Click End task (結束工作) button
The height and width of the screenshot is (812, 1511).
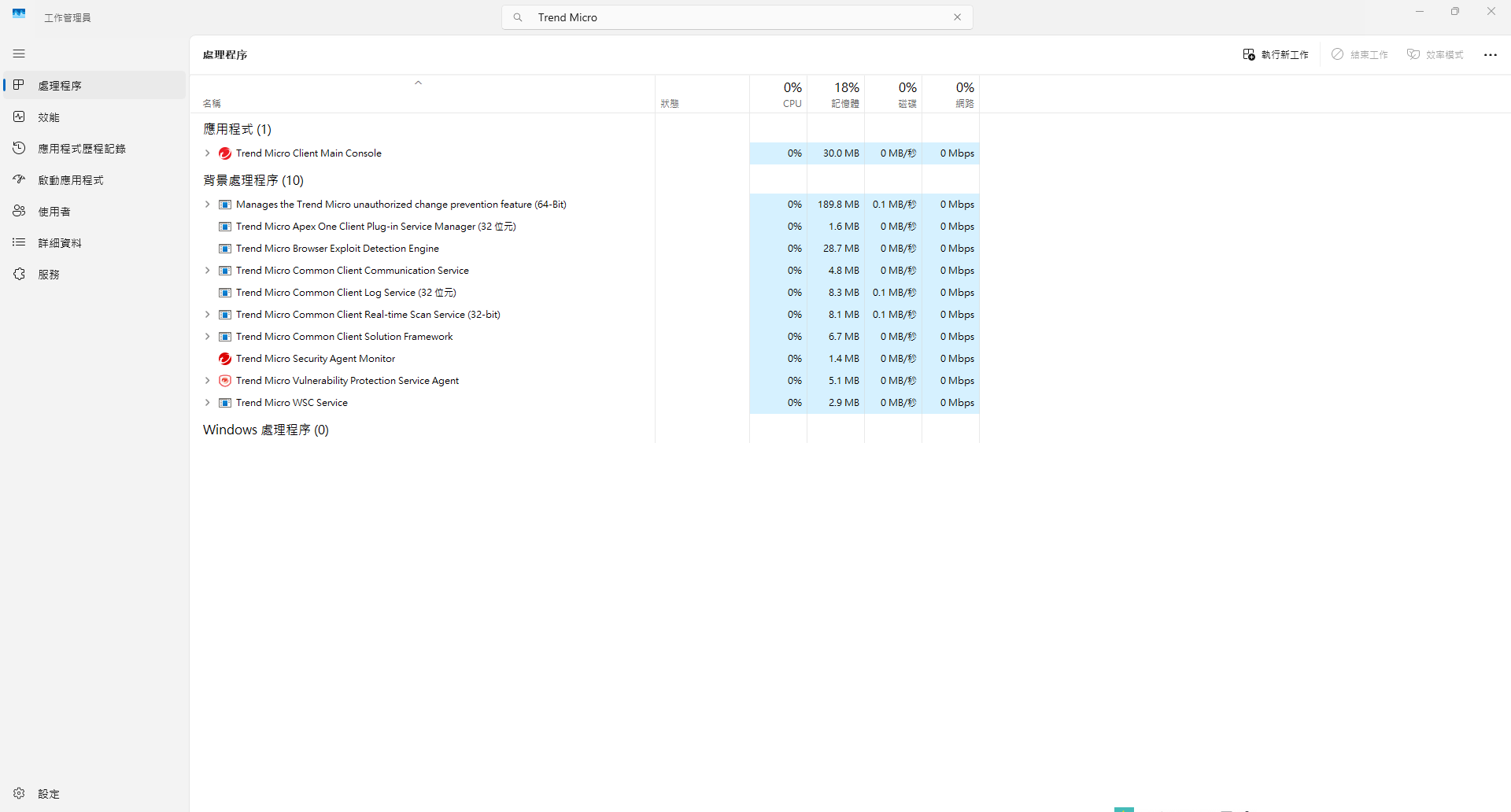[x=1360, y=54]
